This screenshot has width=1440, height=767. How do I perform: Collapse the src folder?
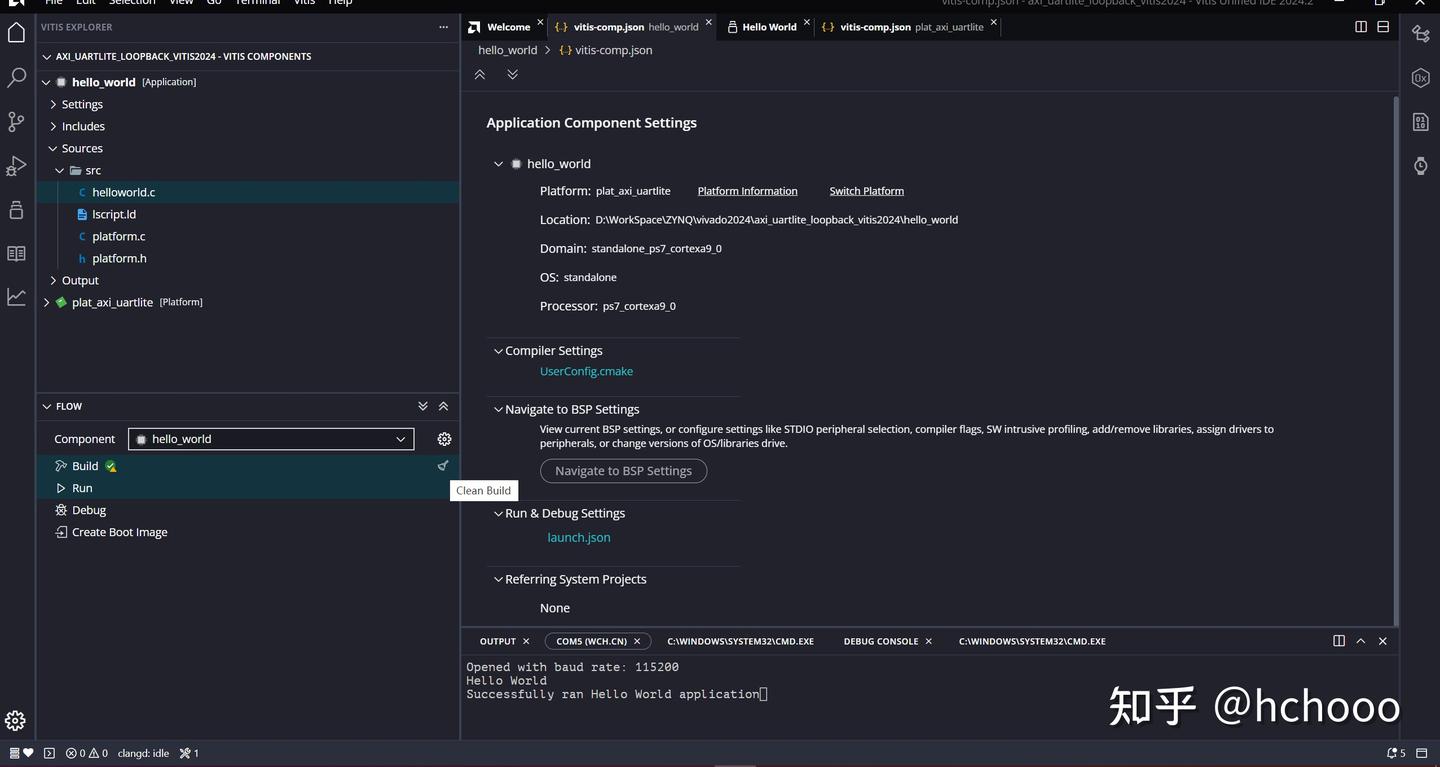pyautogui.click(x=60, y=170)
